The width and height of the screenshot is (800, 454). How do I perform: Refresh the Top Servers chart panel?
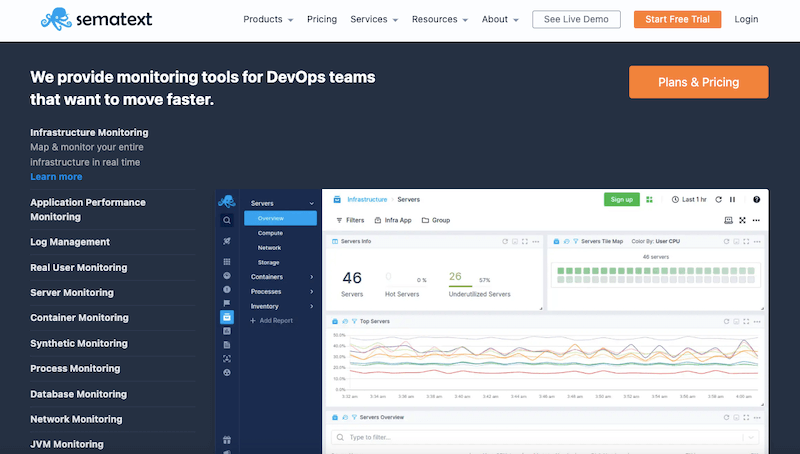click(x=727, y=321)
